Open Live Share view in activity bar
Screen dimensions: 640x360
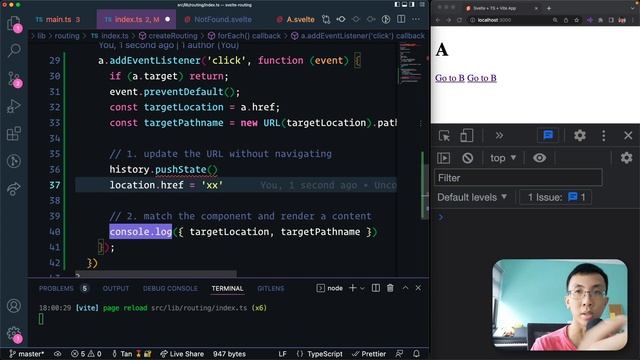[14, 189]
